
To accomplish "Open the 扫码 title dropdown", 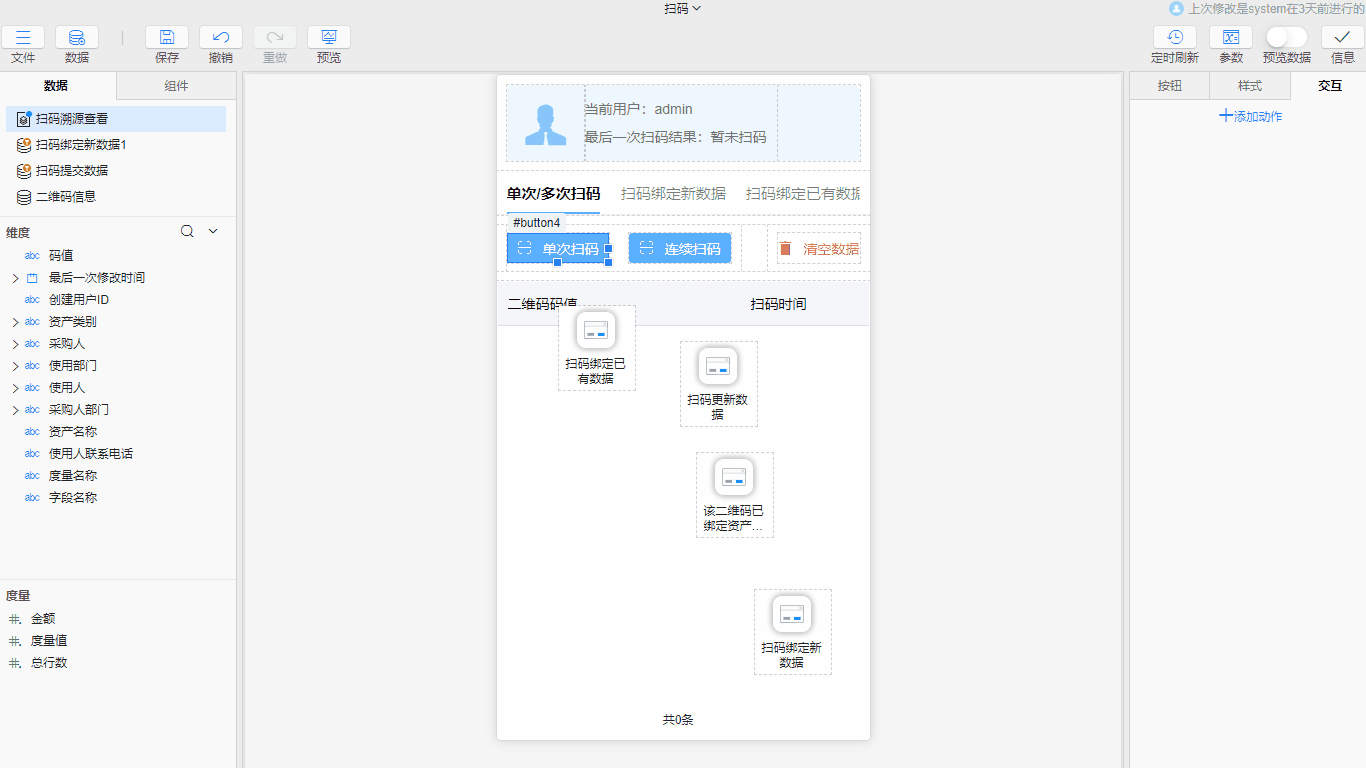I will 683,9.
